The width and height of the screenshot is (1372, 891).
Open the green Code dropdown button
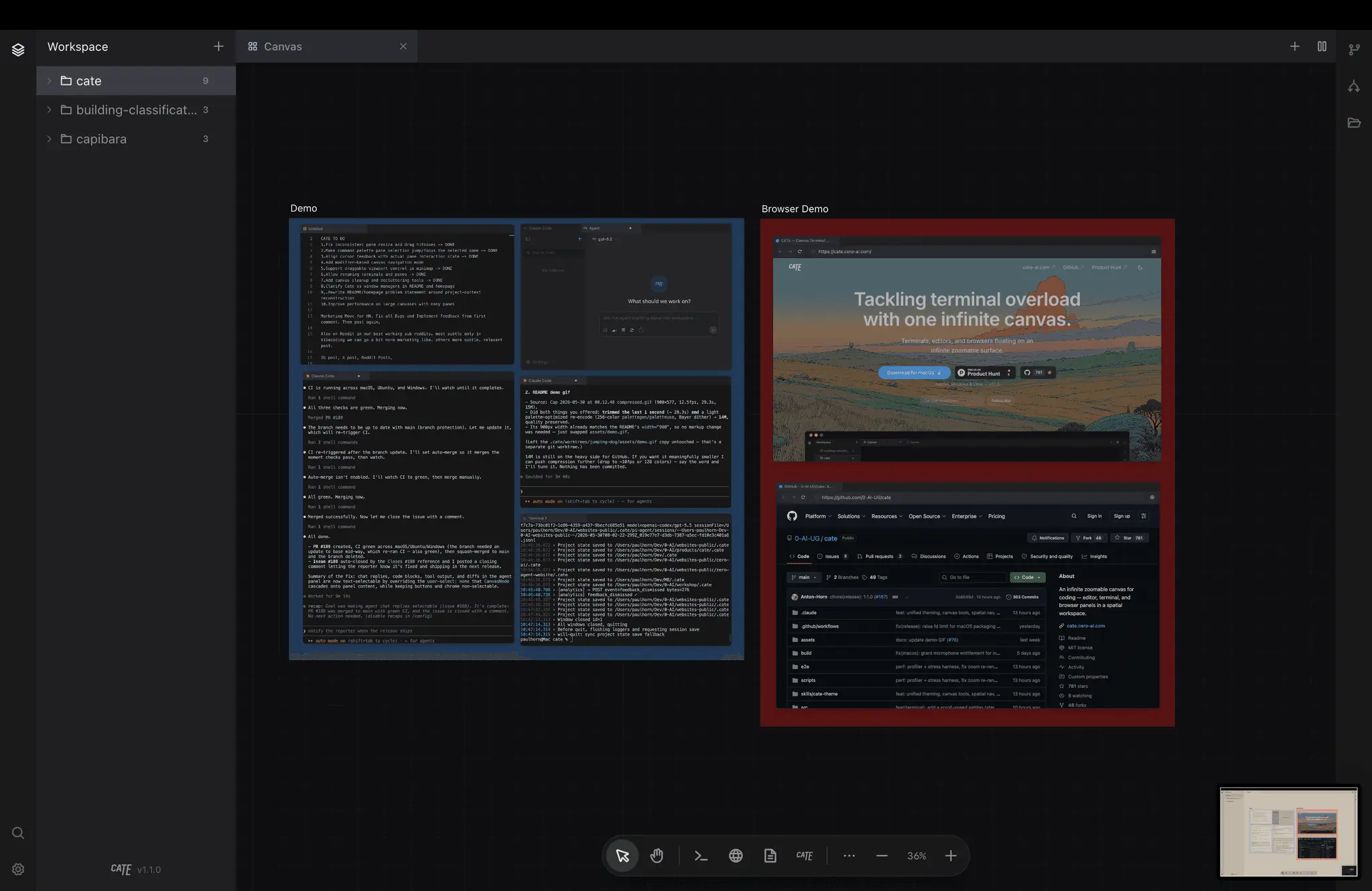(x=1028, y=577)
